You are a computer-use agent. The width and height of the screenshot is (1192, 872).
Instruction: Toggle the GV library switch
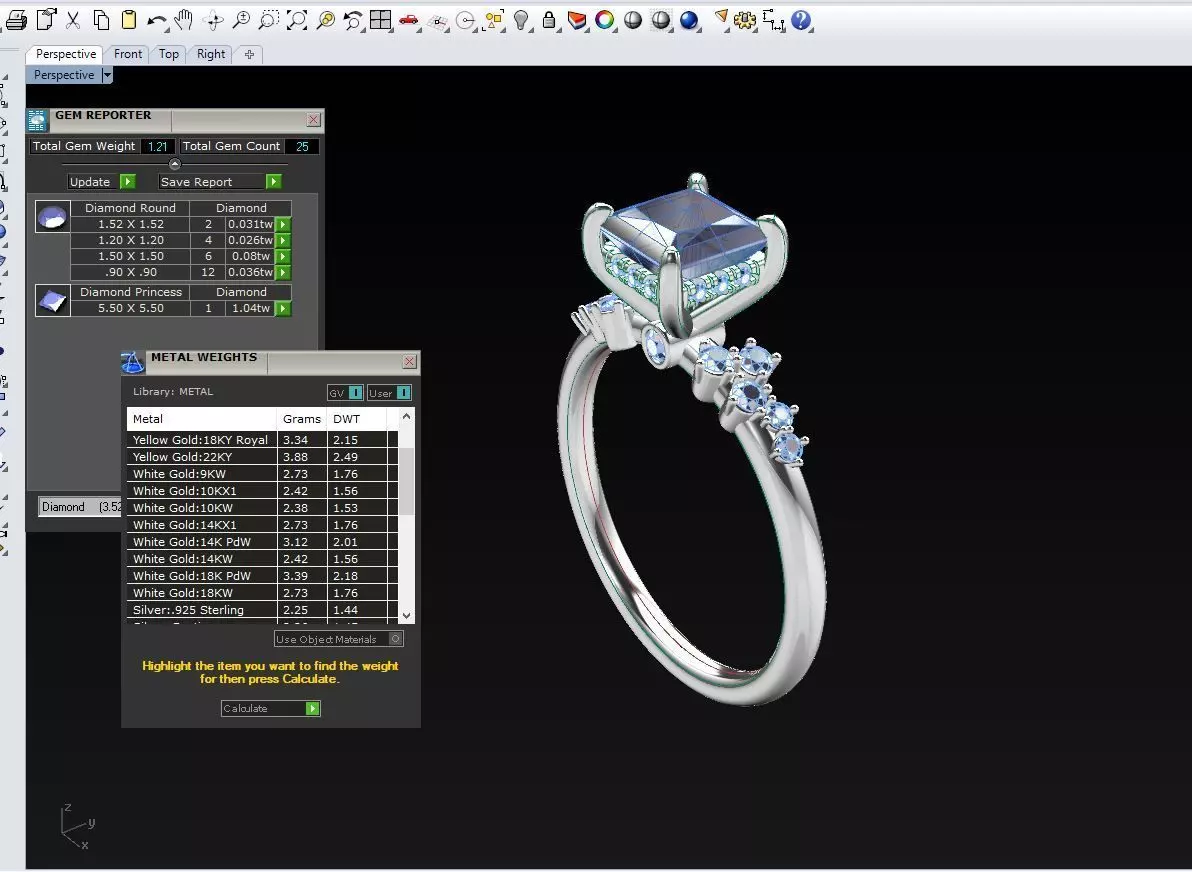click(x=355, y=393)
